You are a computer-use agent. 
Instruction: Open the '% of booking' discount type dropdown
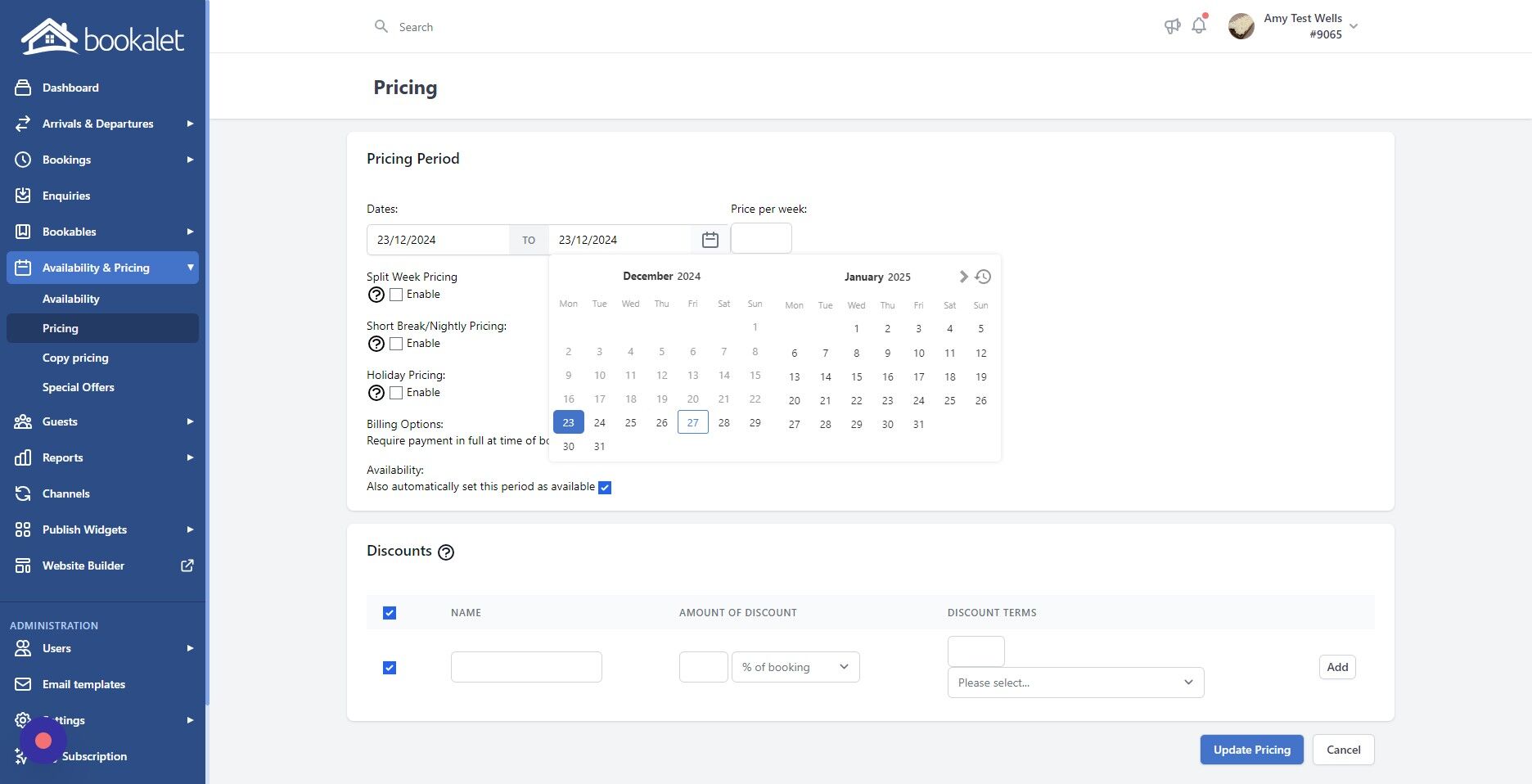795,667
